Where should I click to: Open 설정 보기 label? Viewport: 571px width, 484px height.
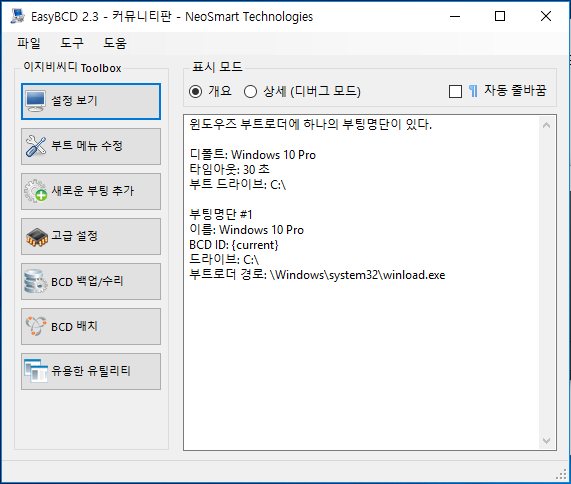click(x=74, y=101)
